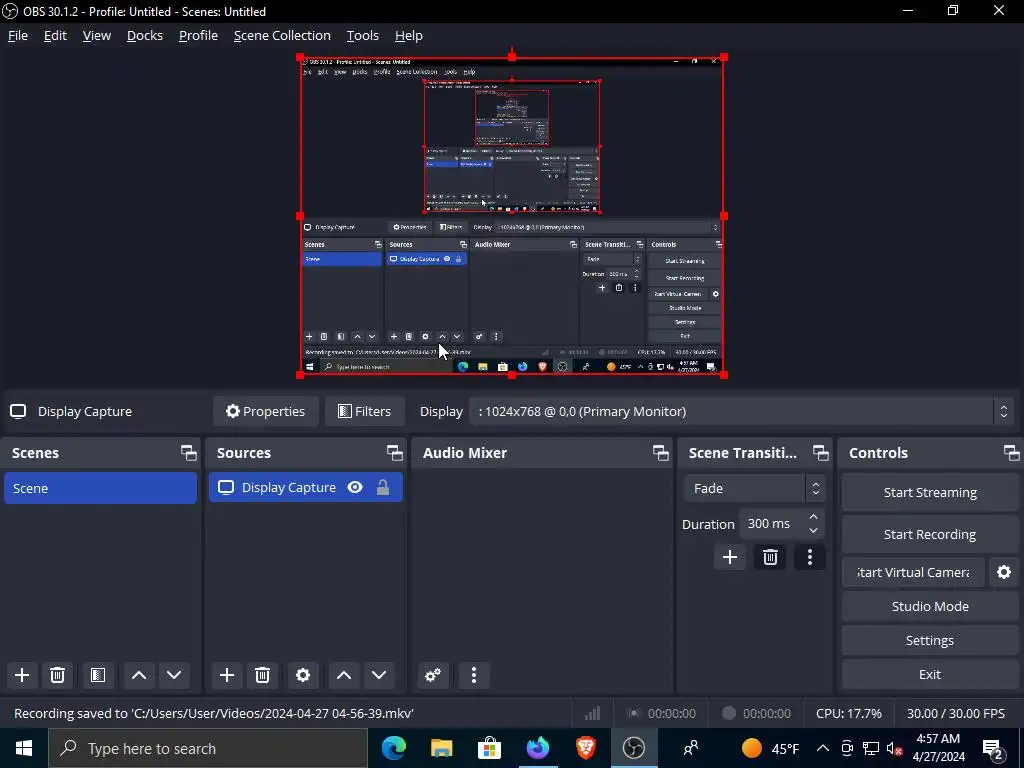Open File Explorer from taskbar
1024x768 pixels.
click(441, 748)
